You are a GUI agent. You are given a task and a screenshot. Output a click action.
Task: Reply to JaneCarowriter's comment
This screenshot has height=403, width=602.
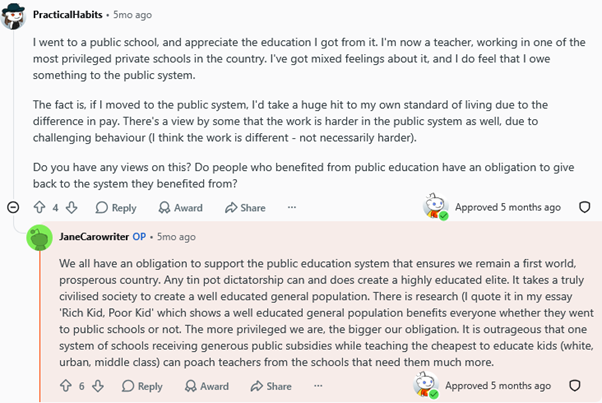142,386
